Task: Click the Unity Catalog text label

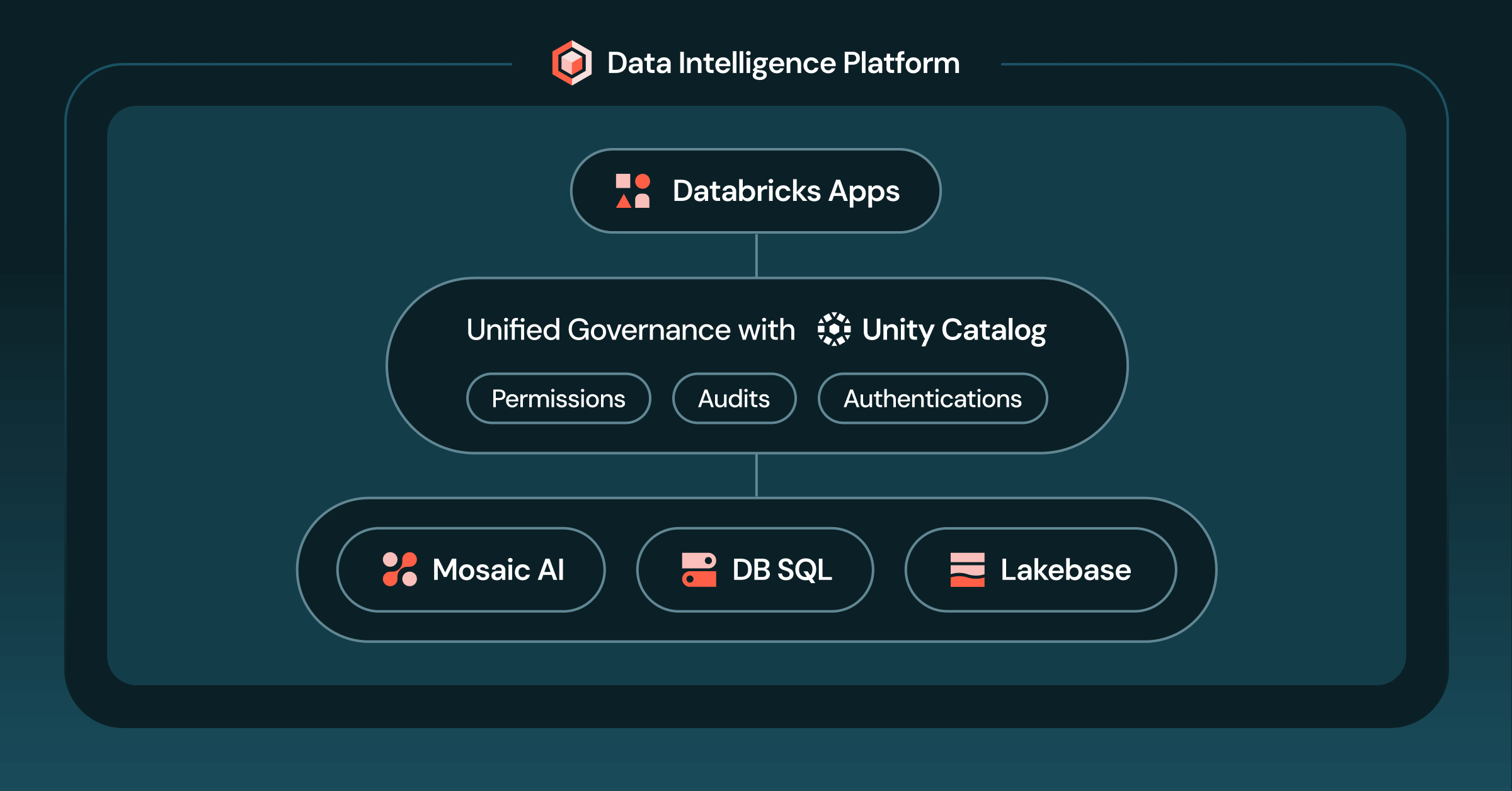Action: (954, 329)
